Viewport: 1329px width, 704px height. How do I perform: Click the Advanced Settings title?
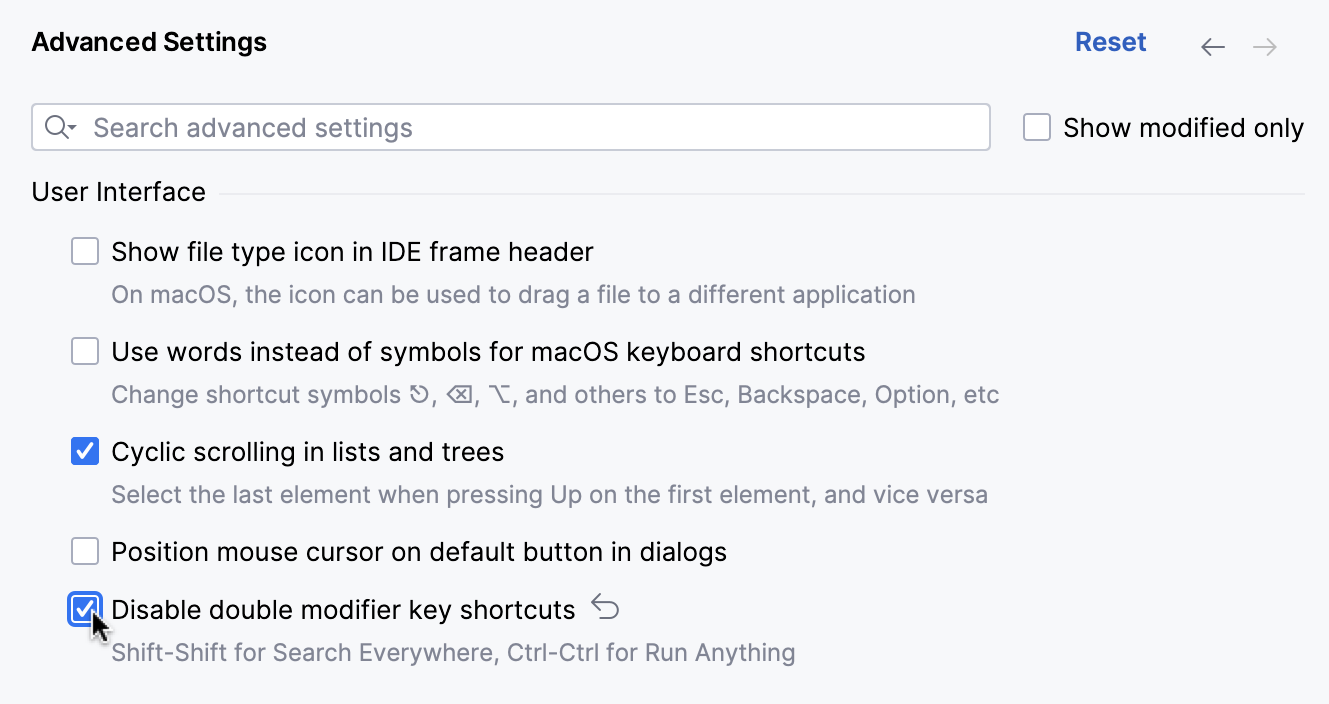point(148,42)
